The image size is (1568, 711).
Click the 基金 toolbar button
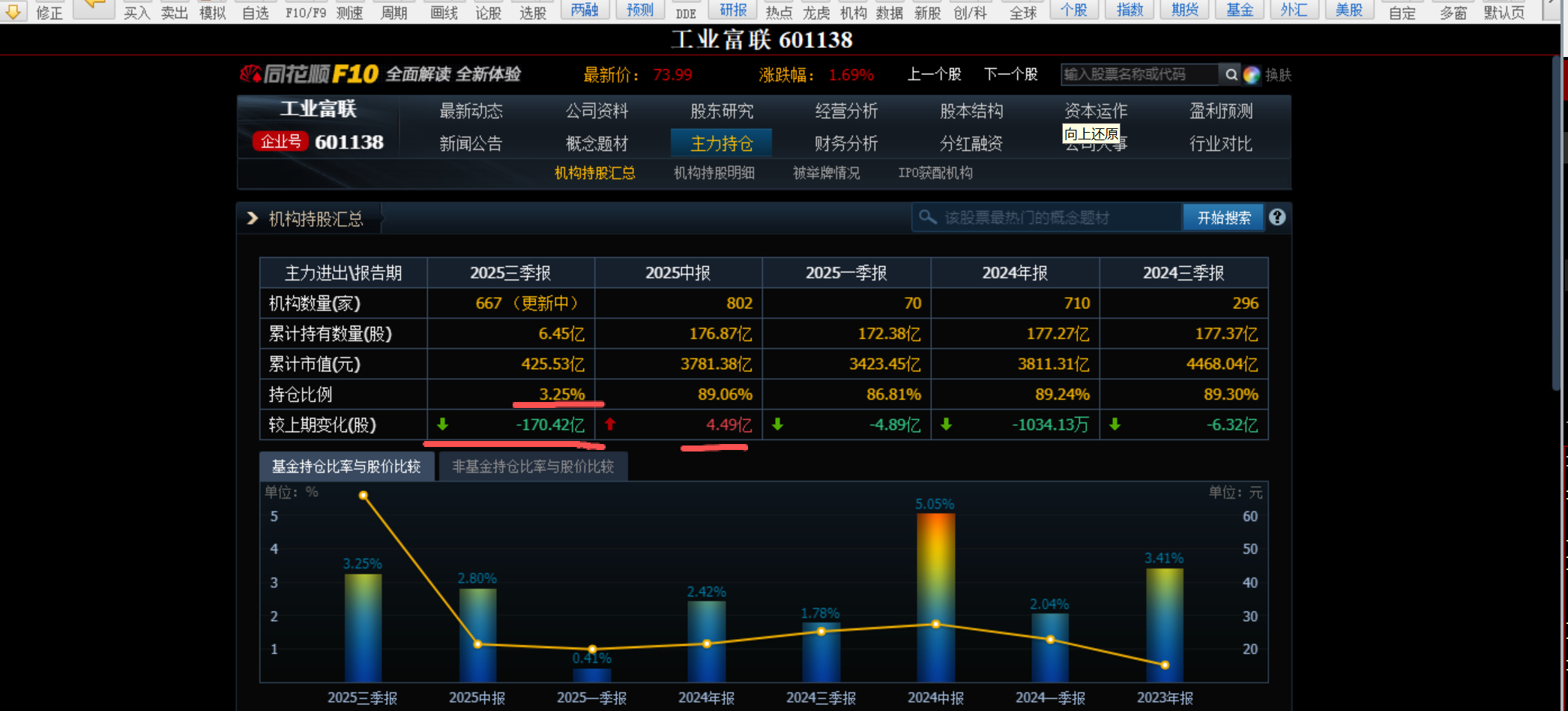pos(1240,10)
